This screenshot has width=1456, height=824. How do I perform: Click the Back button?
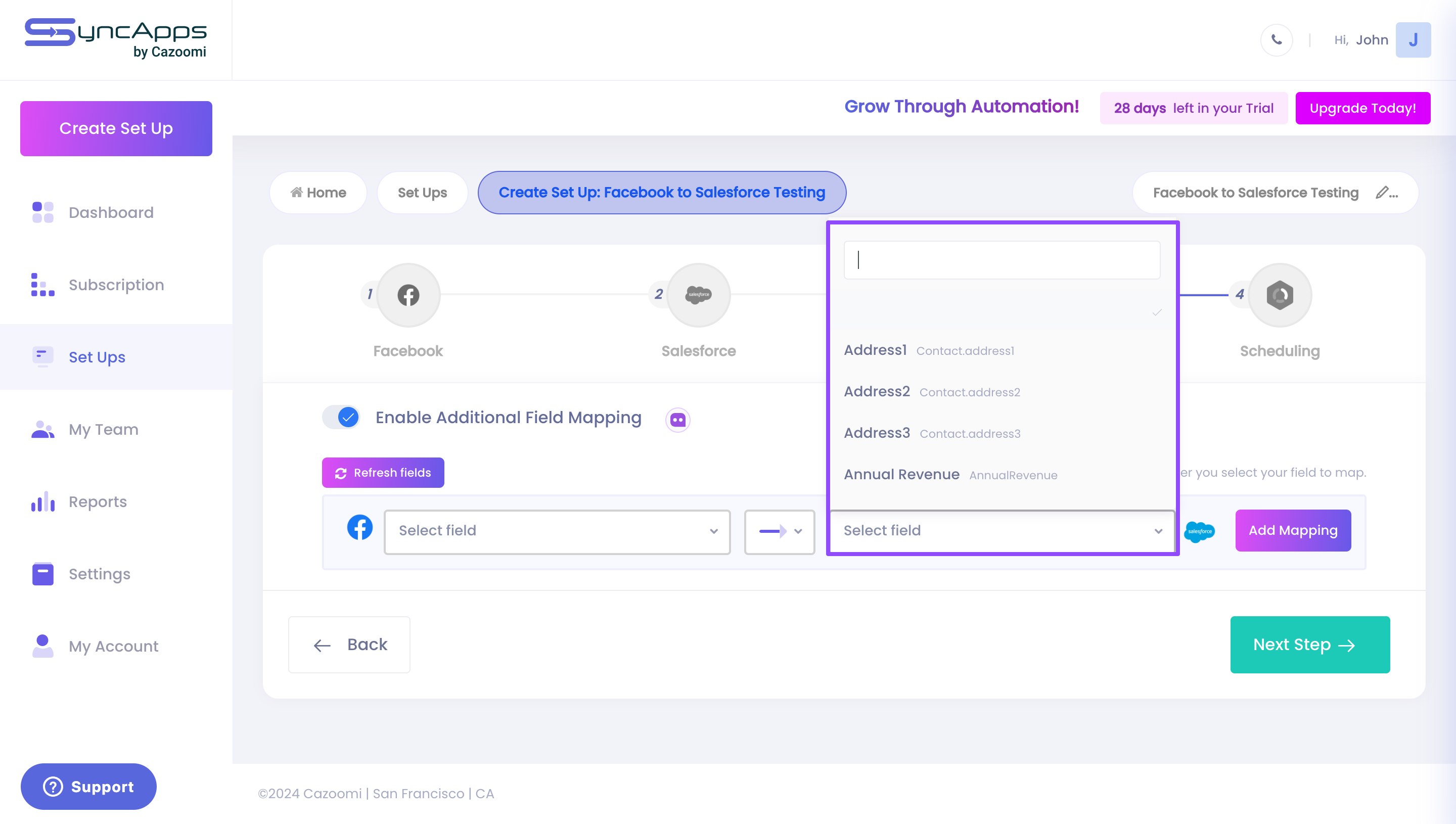coord(349,645)
